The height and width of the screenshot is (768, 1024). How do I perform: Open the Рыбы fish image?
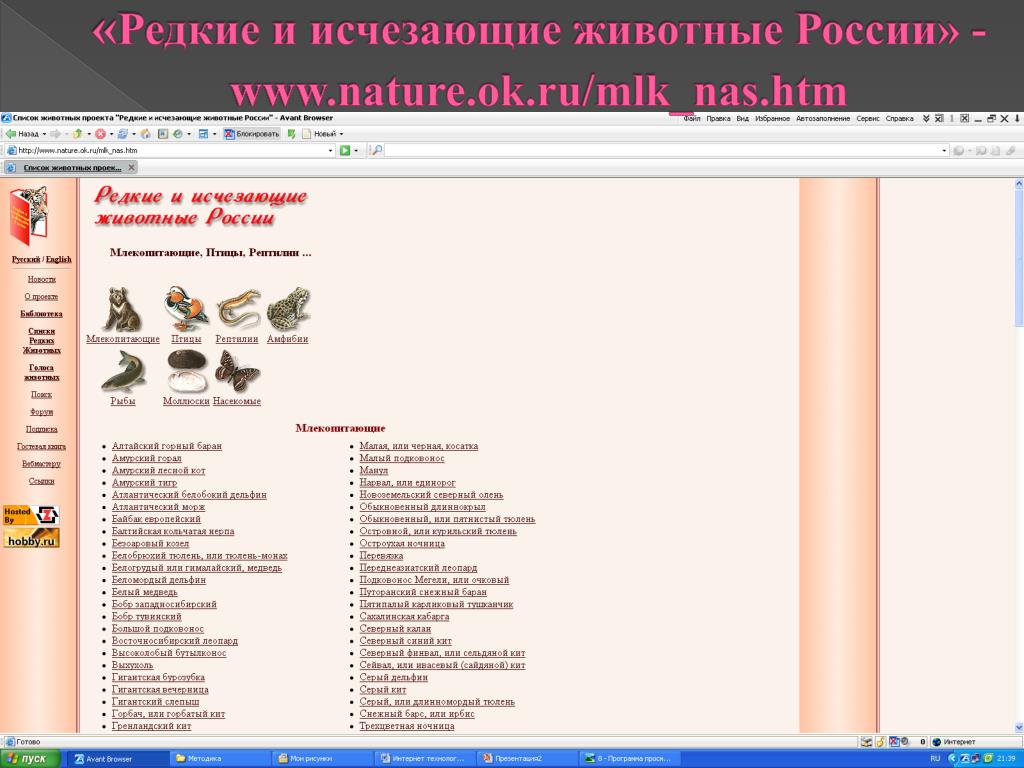coord(123,371)
